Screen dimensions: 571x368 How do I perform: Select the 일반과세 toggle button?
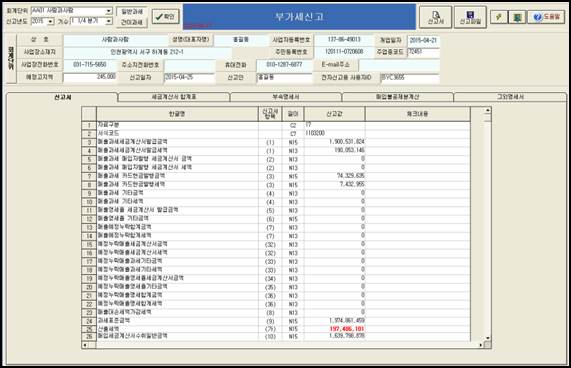click(x=132, y=12)
